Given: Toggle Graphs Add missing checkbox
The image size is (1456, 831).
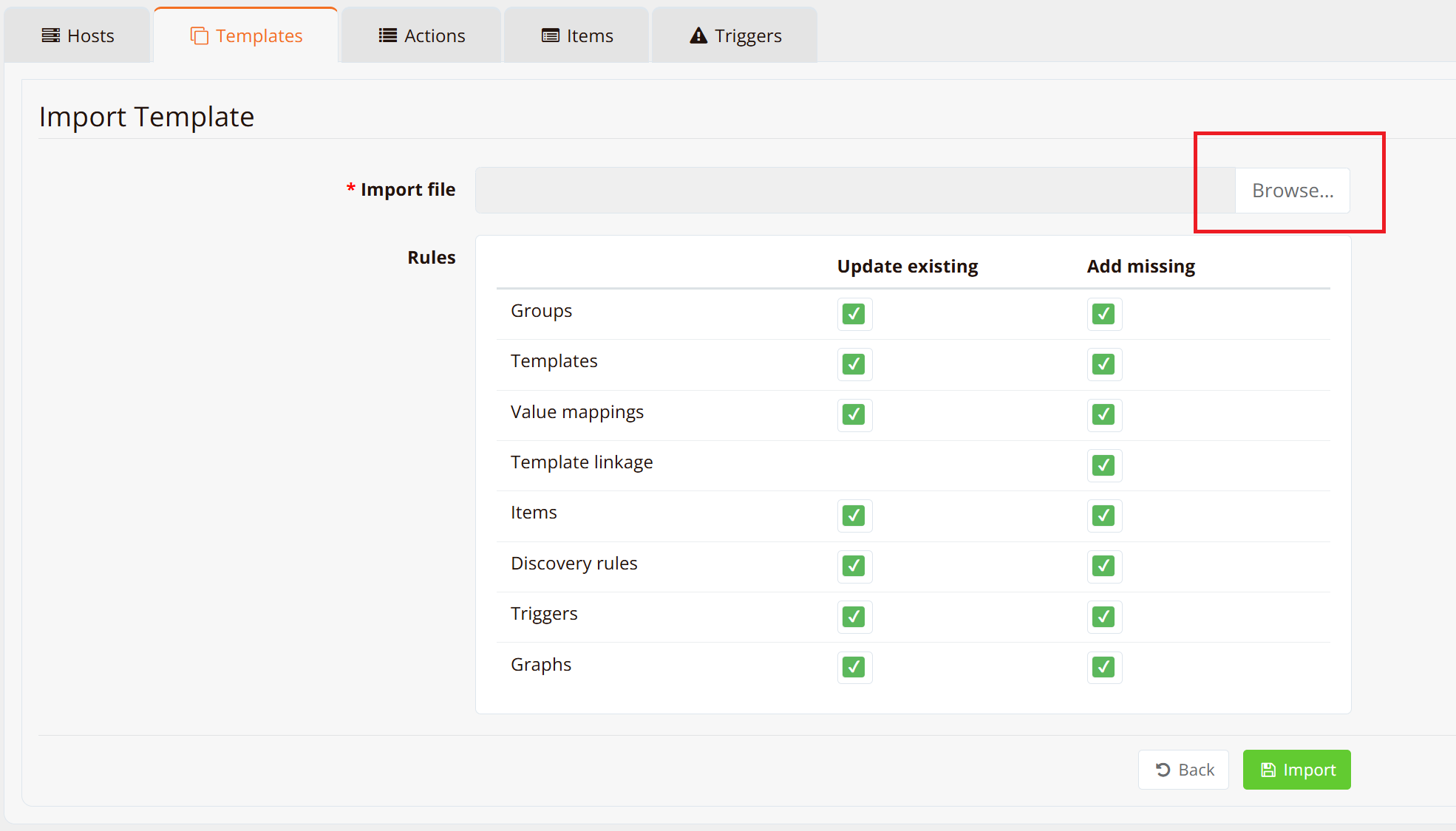Looking at the screenshot, I should [1104, 667].
